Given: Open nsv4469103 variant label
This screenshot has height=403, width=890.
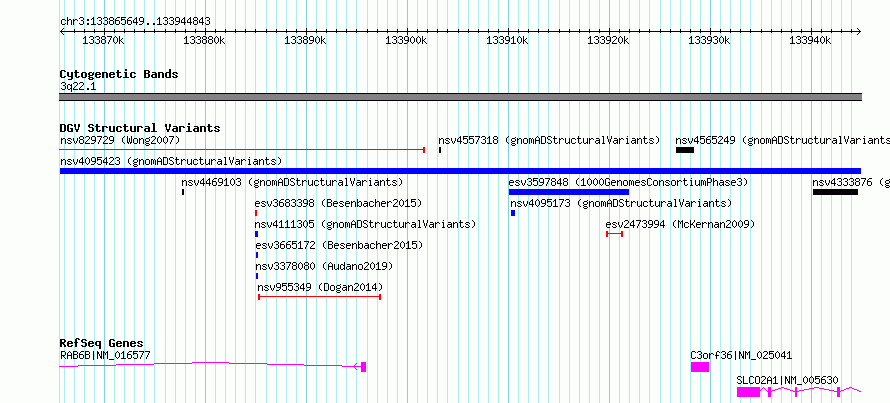Looking at the screenshot, I should point(292,182).
